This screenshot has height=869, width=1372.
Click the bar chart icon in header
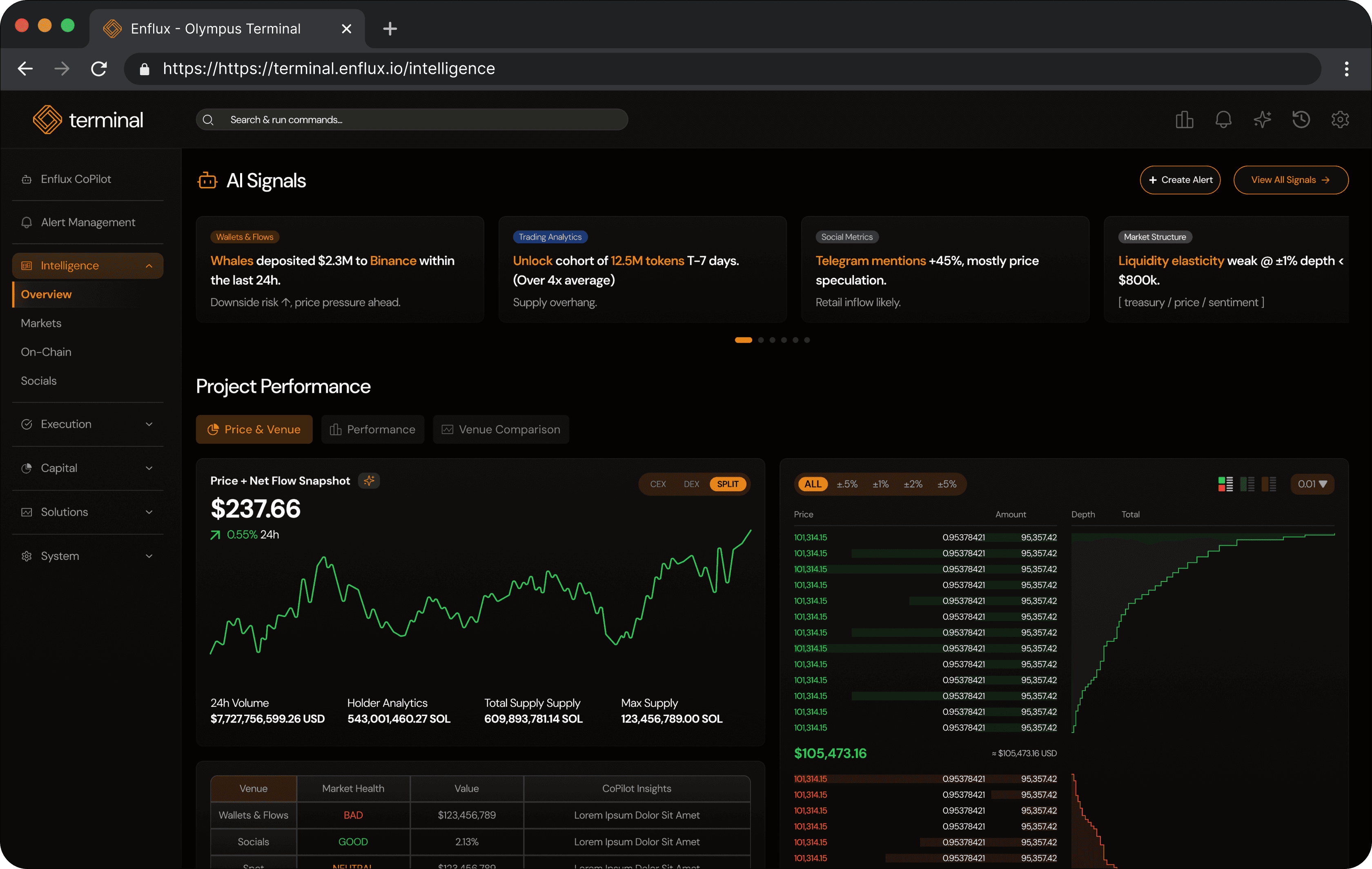(1184, 120)
